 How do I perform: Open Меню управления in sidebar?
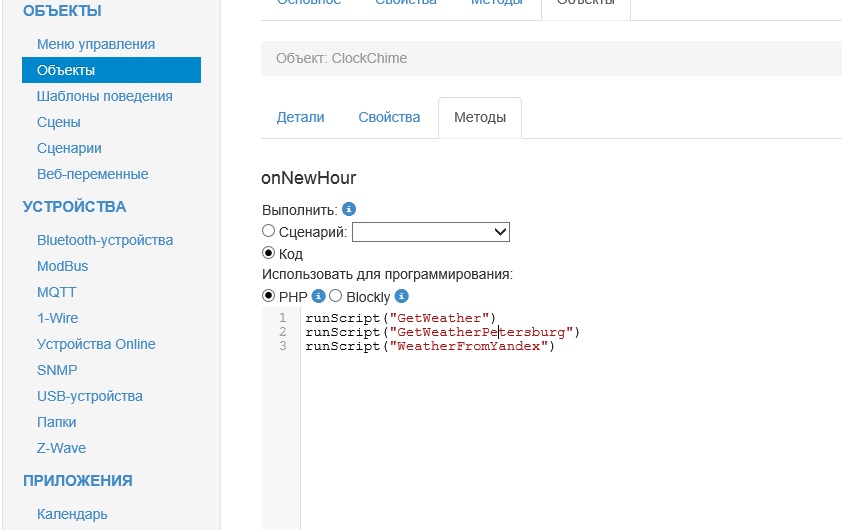point(96,44)
